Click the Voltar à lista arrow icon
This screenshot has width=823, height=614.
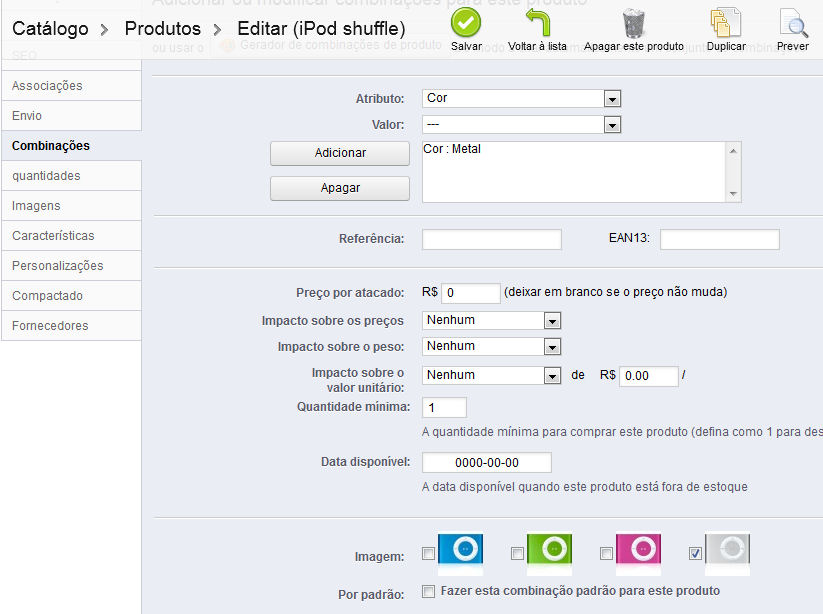(537, 22)
